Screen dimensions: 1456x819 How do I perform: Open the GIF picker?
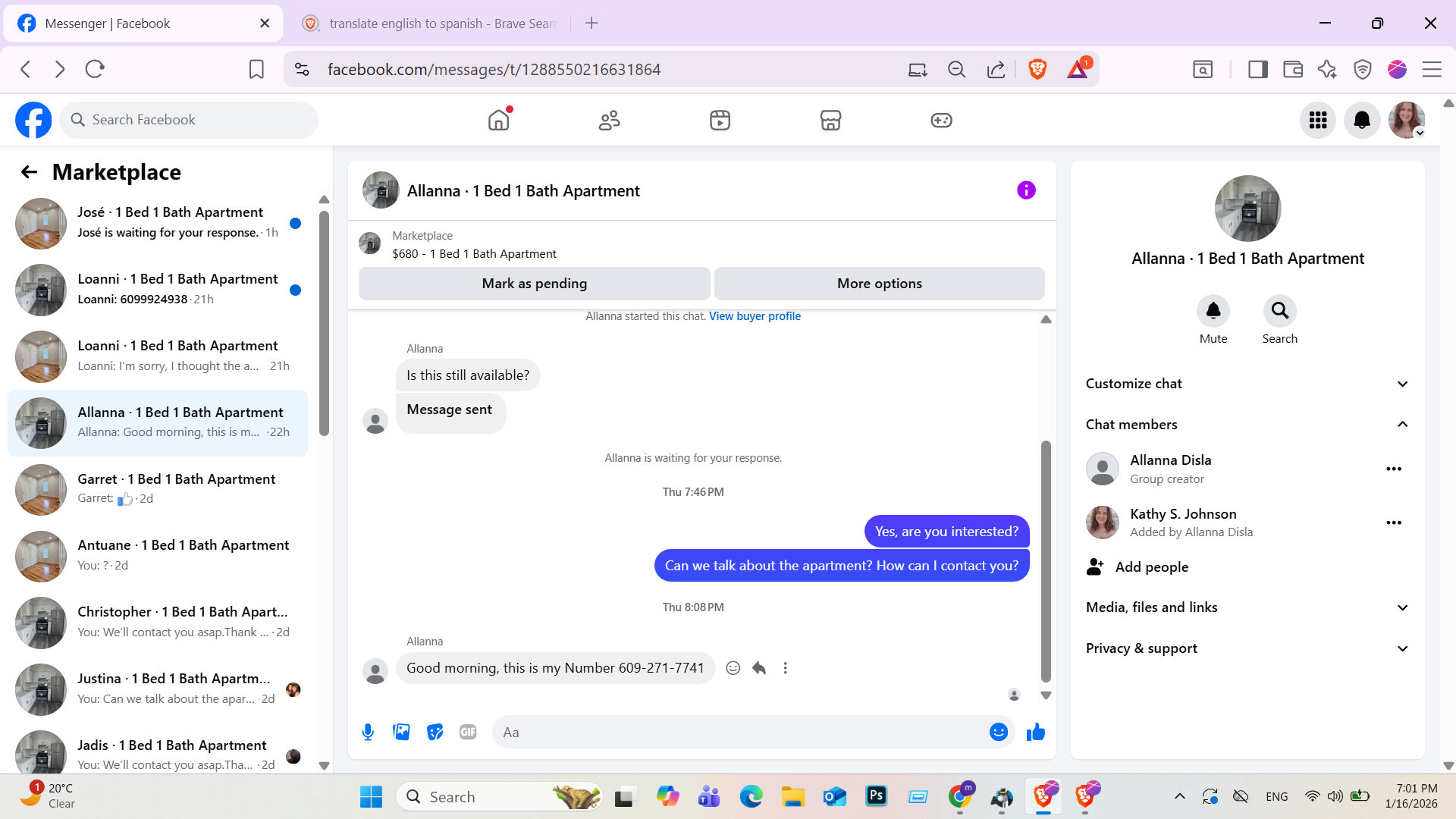468,732
